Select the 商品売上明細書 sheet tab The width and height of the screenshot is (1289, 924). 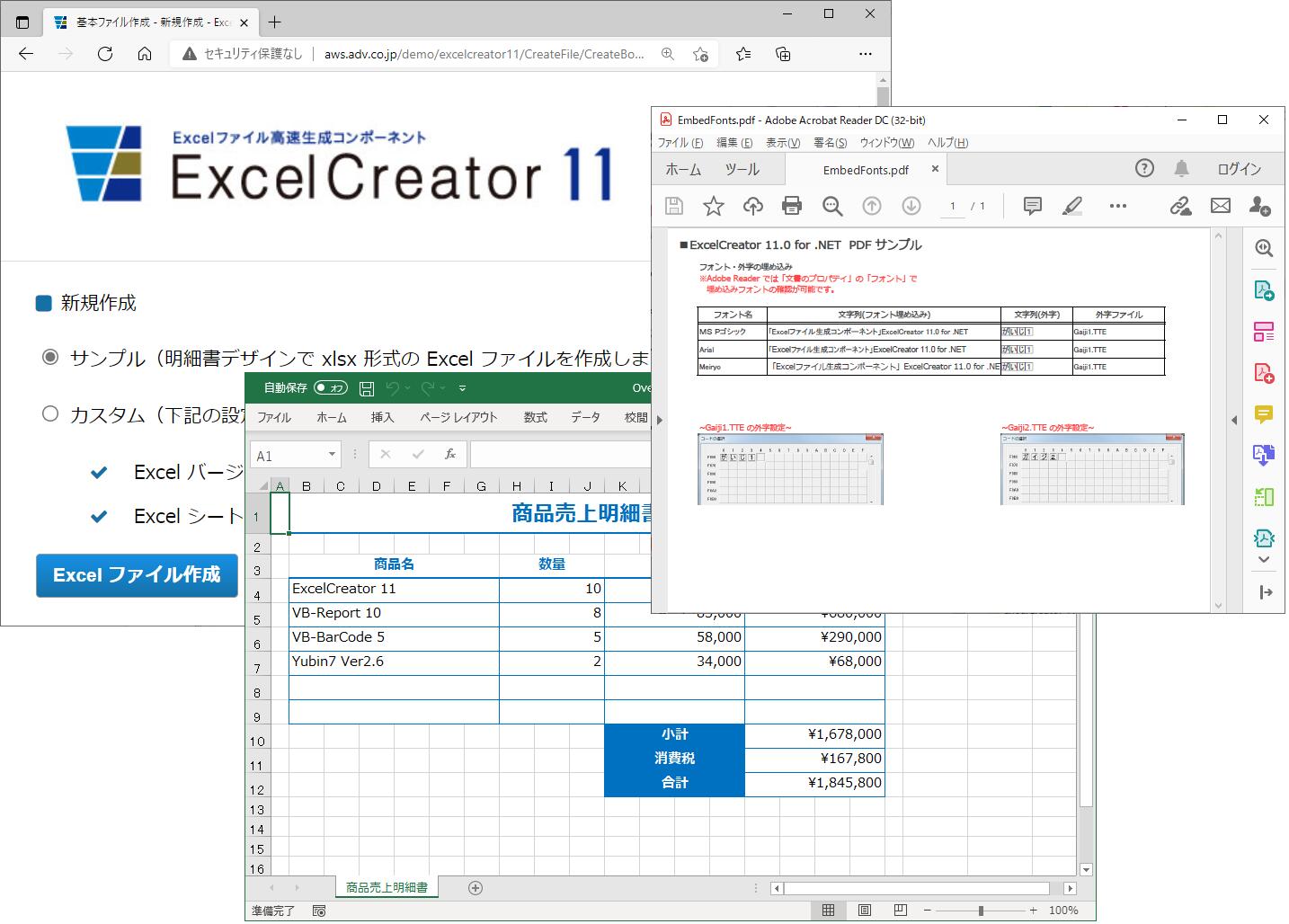point(387,887)
